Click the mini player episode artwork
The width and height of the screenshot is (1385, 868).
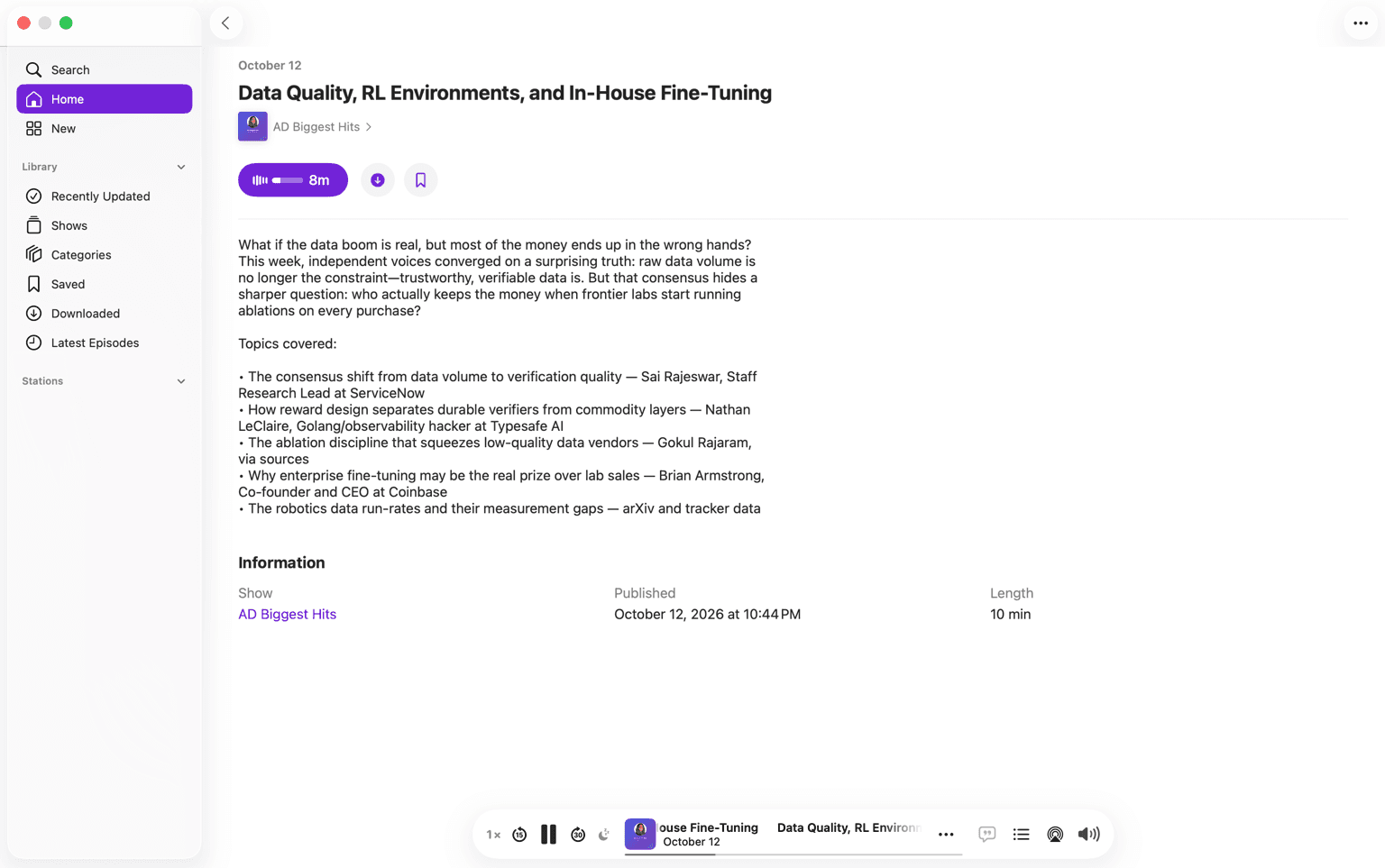[640, 835]
